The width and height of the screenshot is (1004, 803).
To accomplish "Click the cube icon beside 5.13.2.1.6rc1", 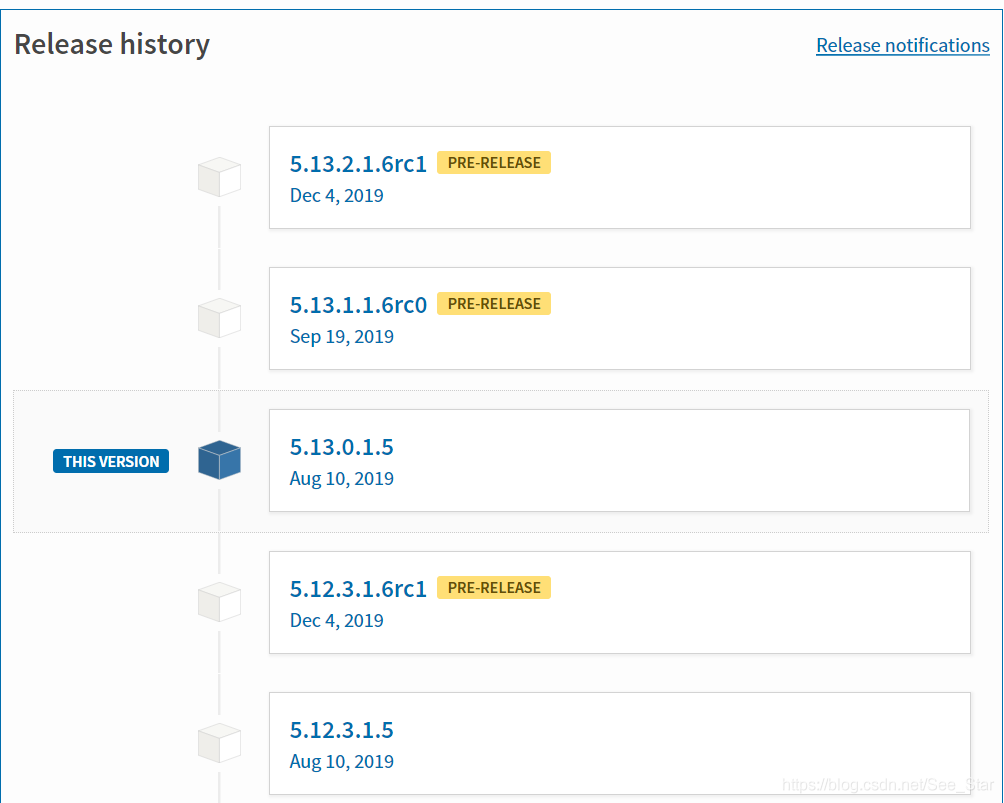I will 219,177.
